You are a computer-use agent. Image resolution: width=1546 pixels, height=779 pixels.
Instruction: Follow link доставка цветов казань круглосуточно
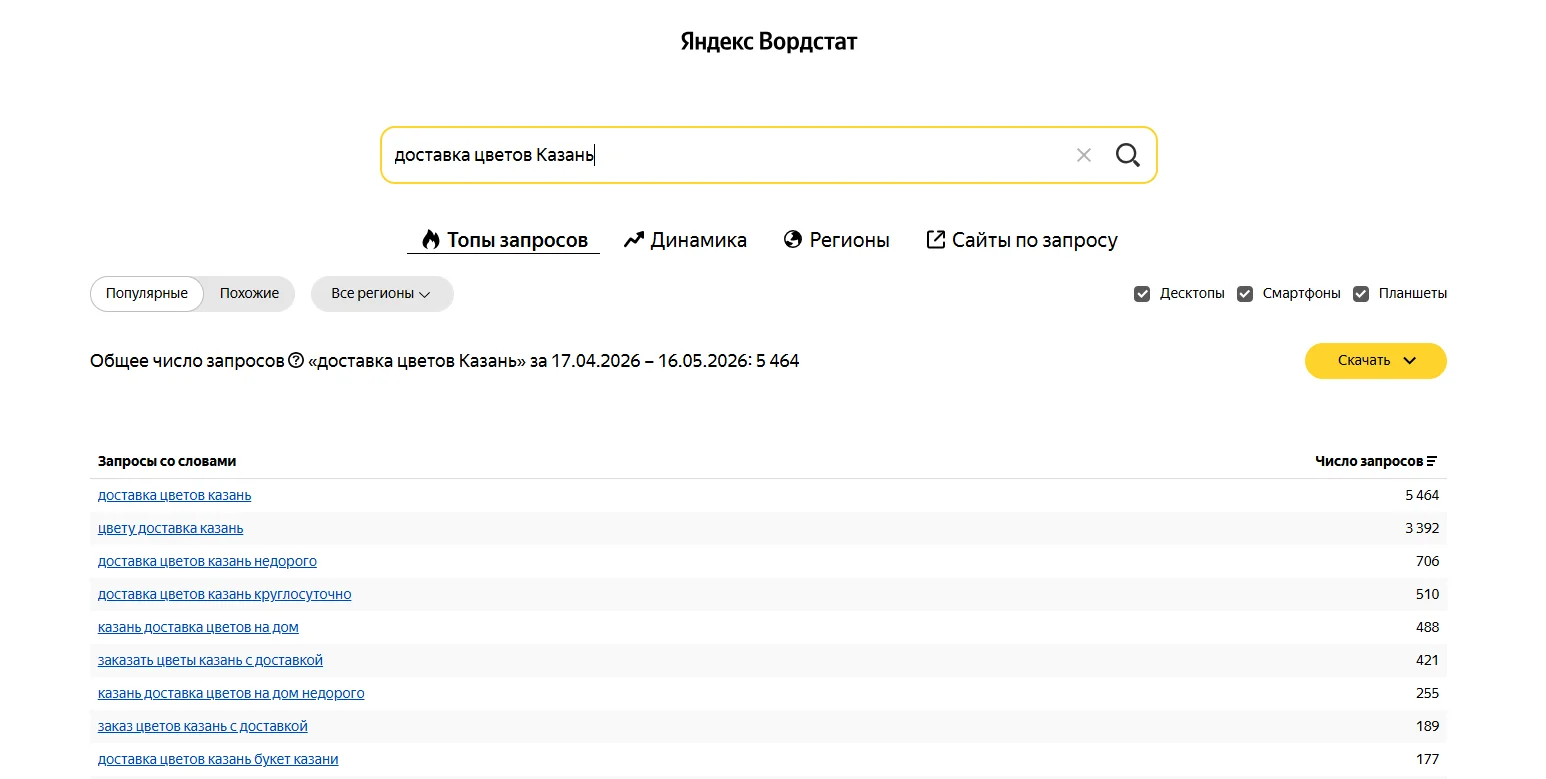(x=225, y=594)
